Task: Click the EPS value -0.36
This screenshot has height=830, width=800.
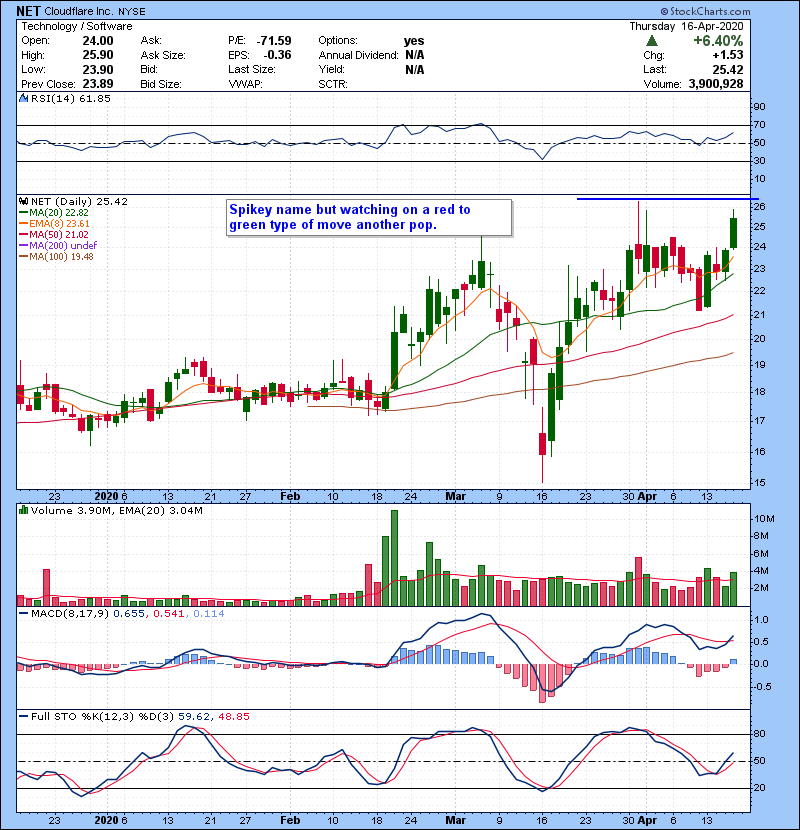Action: [277, 55]
